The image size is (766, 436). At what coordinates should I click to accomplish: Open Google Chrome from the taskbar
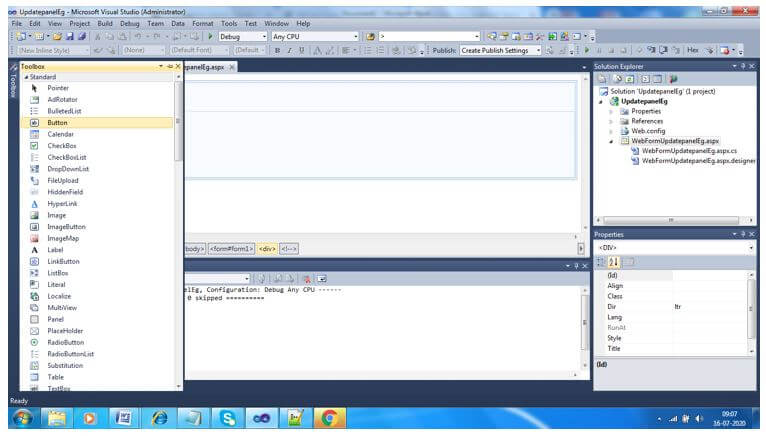click(x=329, y=418)
